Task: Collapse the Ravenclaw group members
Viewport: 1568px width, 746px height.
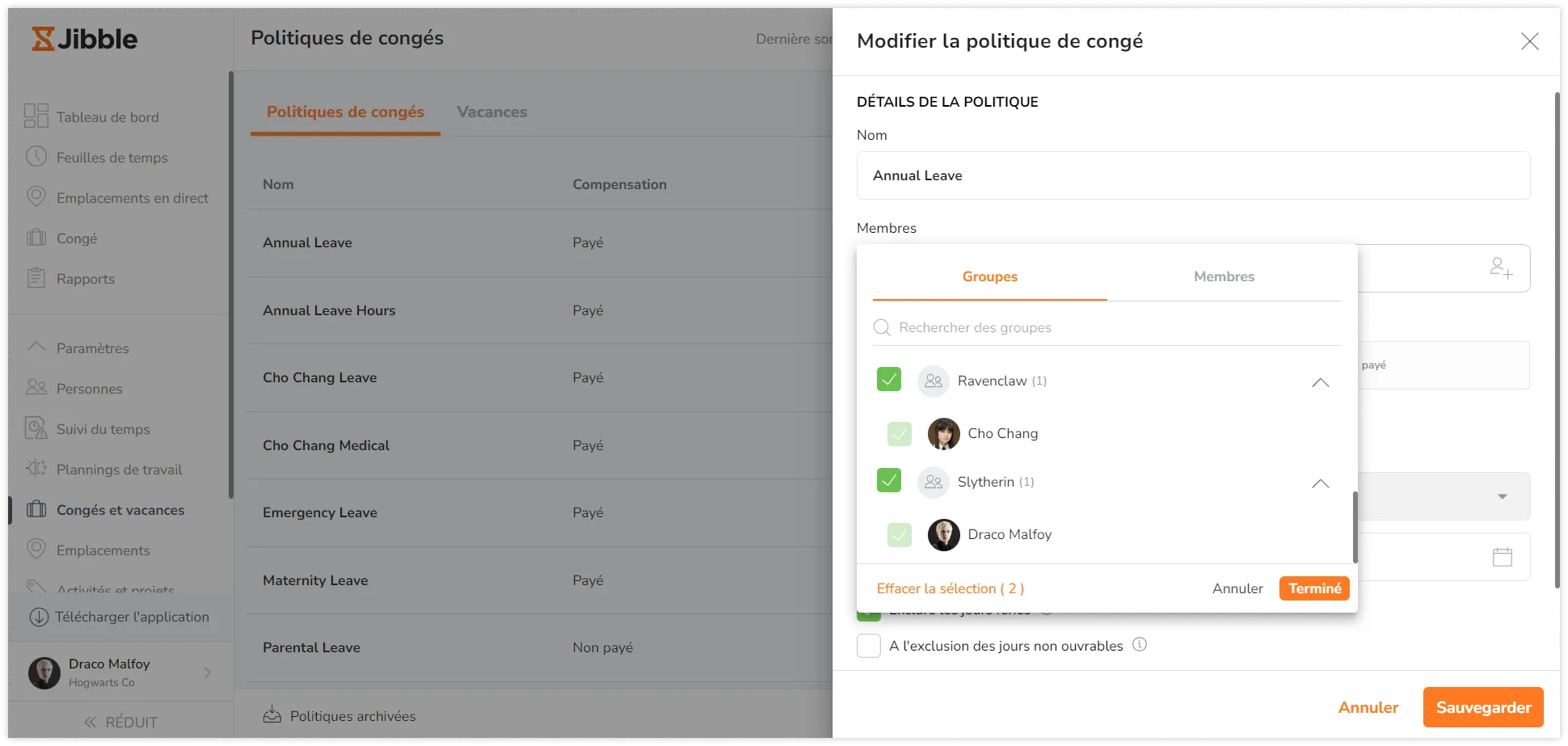Action: pos(1320,382)
